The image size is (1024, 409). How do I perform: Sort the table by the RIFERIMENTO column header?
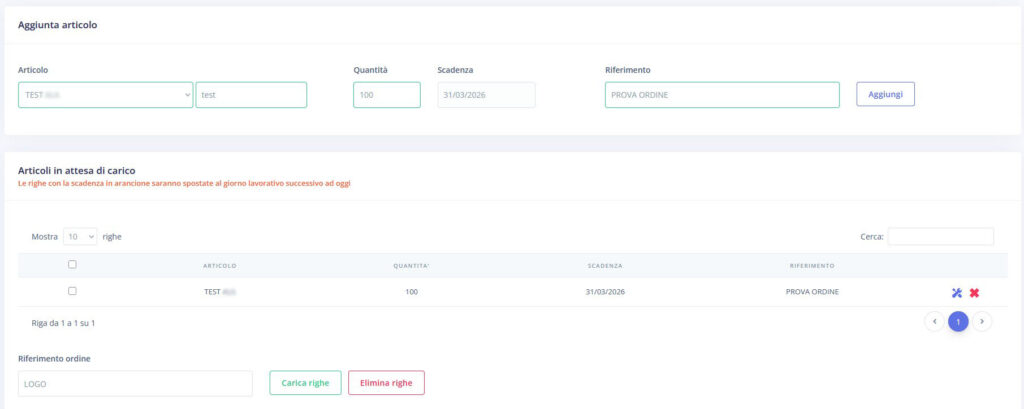(x=812, y=266)
